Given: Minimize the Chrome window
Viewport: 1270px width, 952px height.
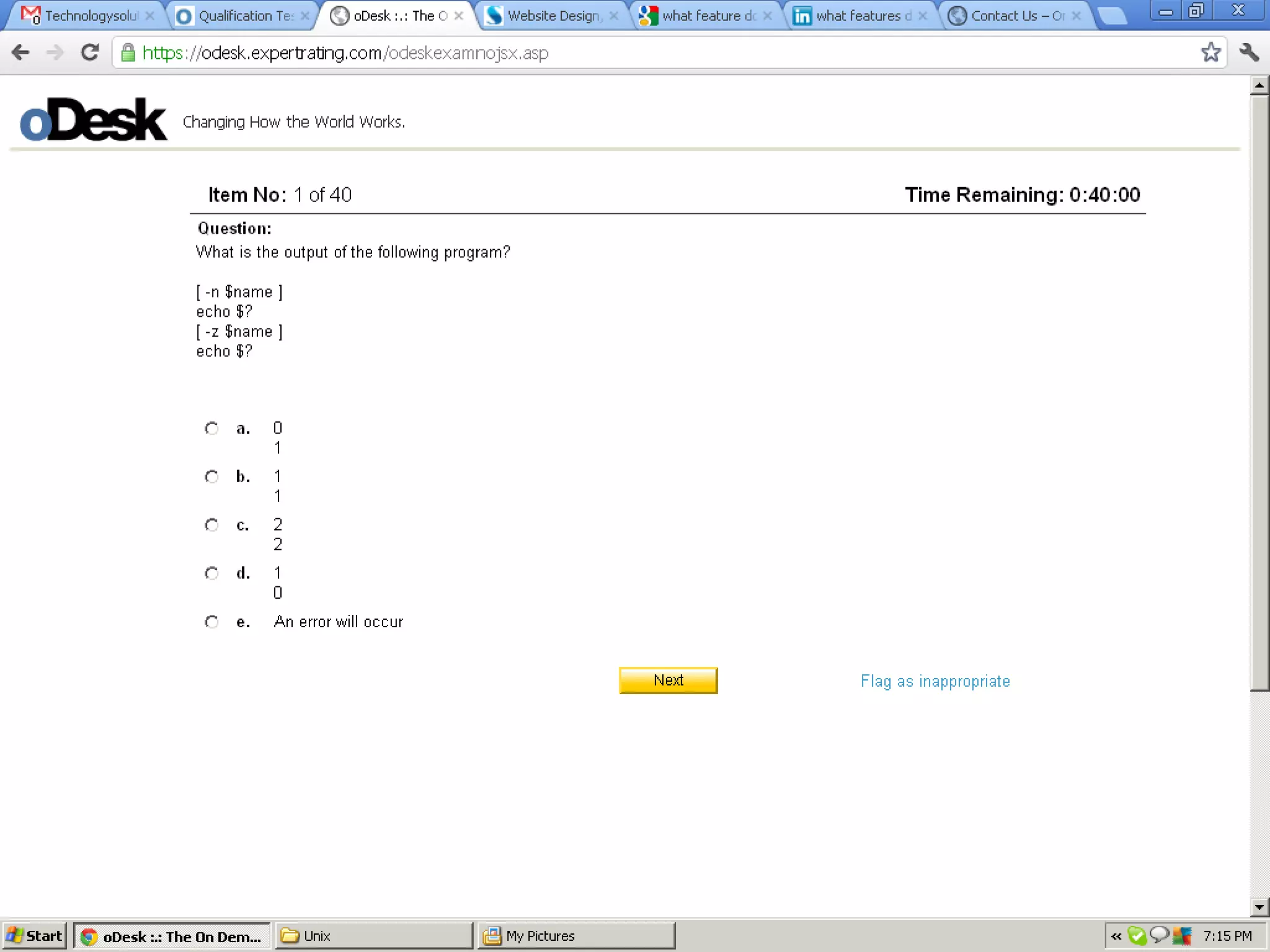Looking at the screenshot, I should (x=1166, y=11).
